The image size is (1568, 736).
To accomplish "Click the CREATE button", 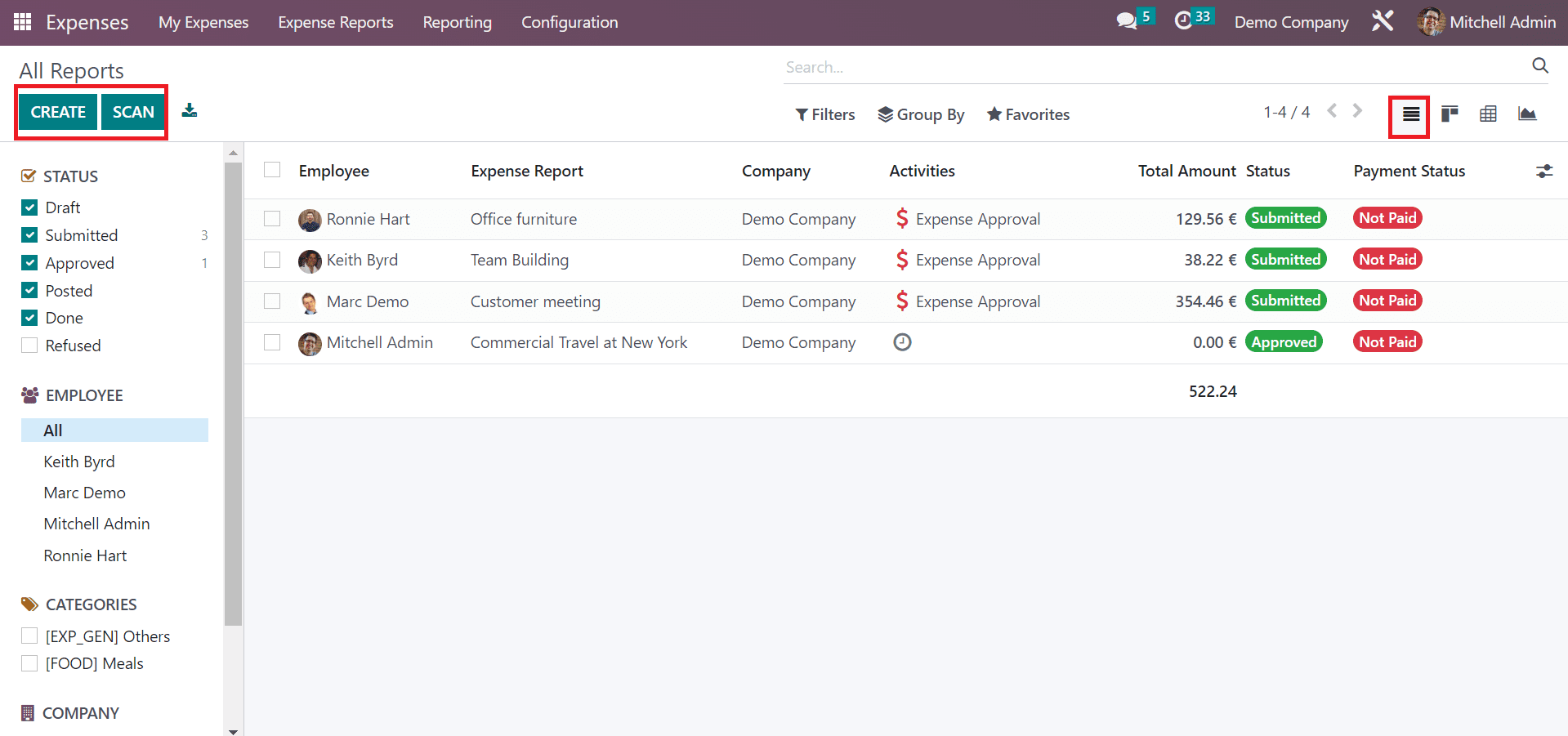I will tap(58, 112).
